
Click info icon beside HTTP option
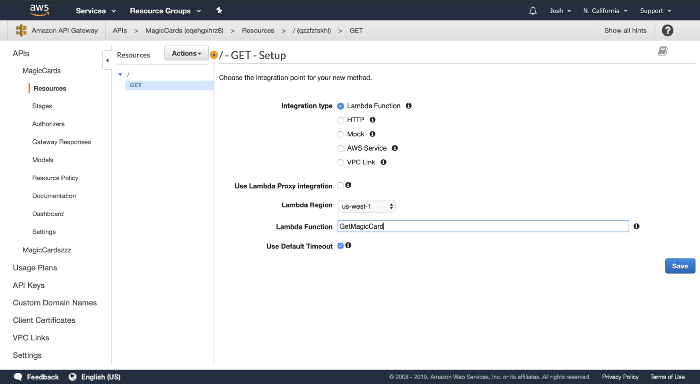point(372,120)
